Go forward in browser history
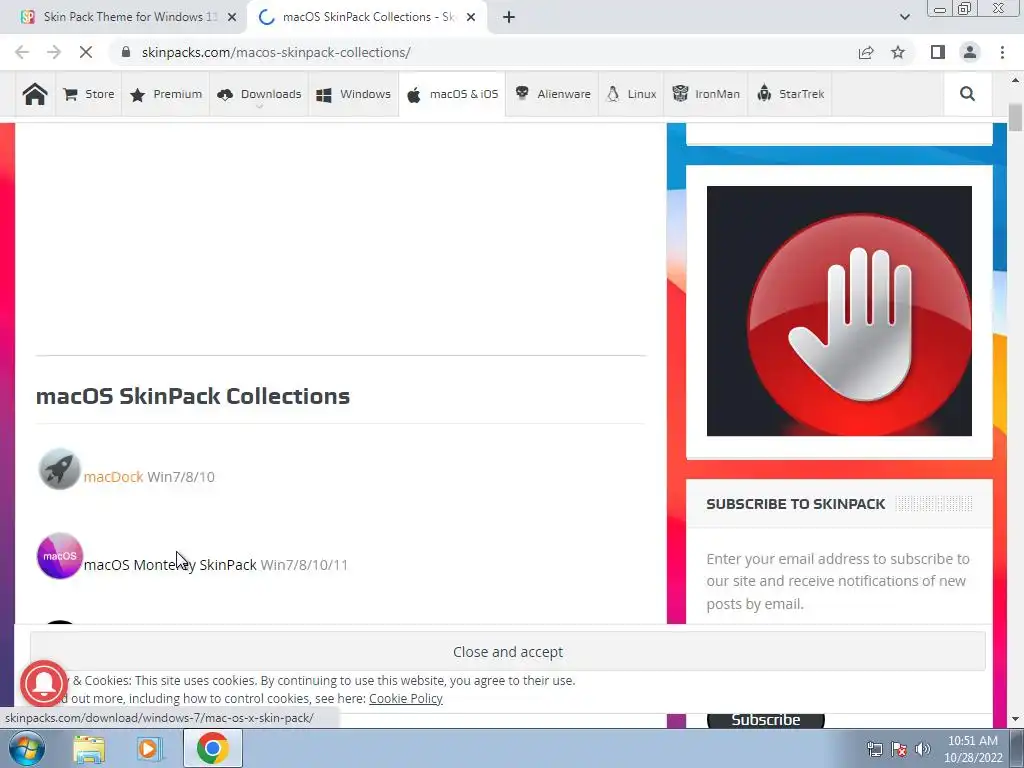1024x768 pixels. [54, 52]
